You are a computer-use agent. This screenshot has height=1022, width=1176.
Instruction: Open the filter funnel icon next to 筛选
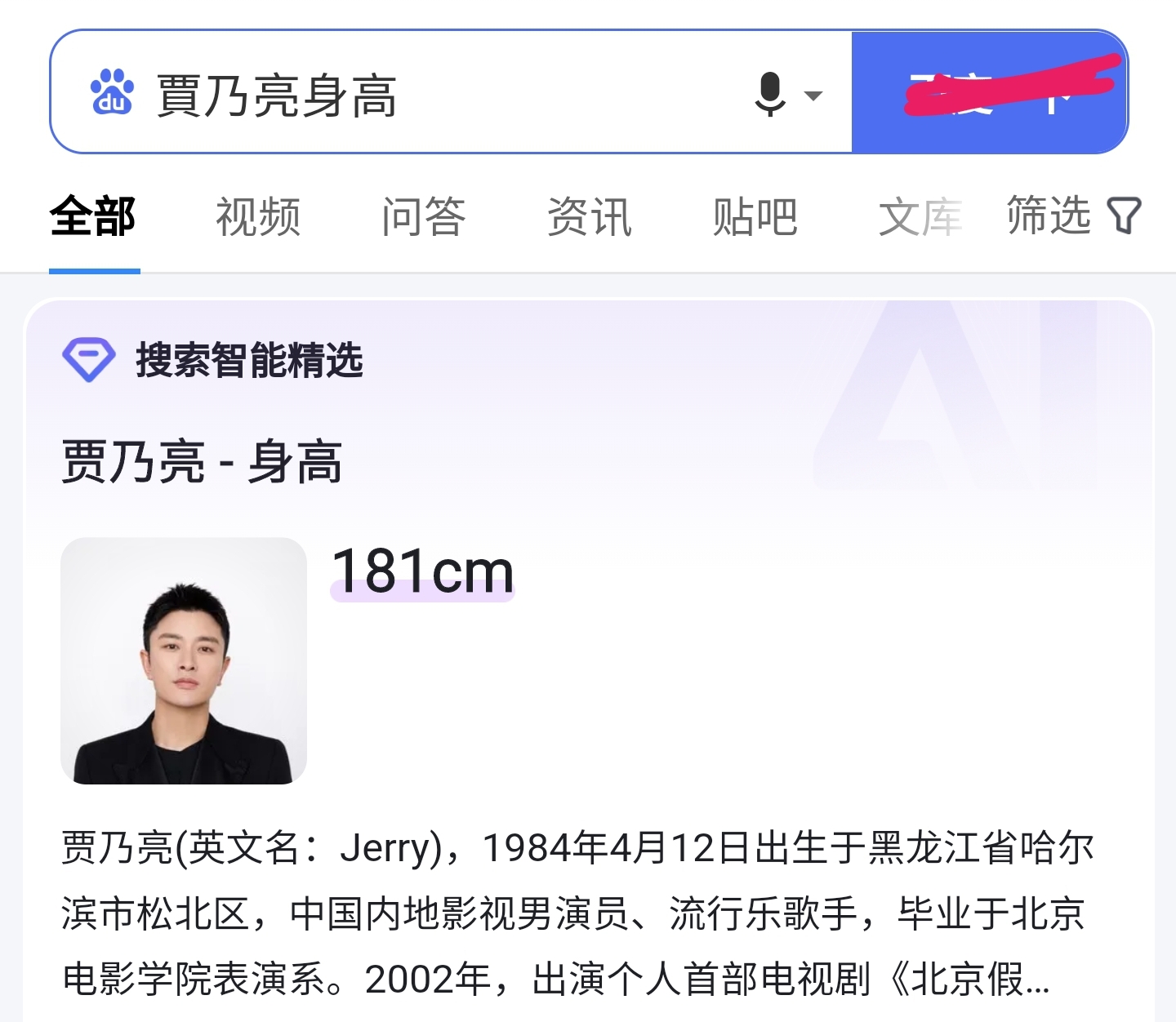1125,215
